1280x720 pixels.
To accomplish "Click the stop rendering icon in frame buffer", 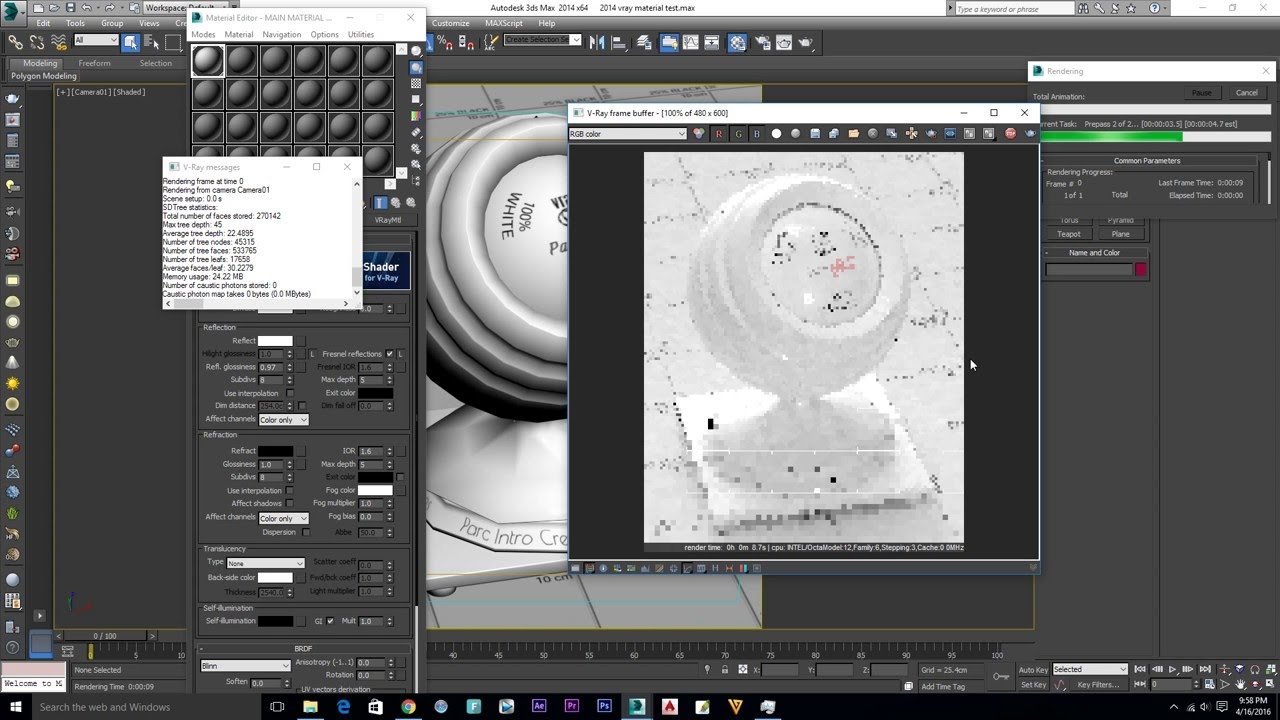I will (x=1010, y=134).
